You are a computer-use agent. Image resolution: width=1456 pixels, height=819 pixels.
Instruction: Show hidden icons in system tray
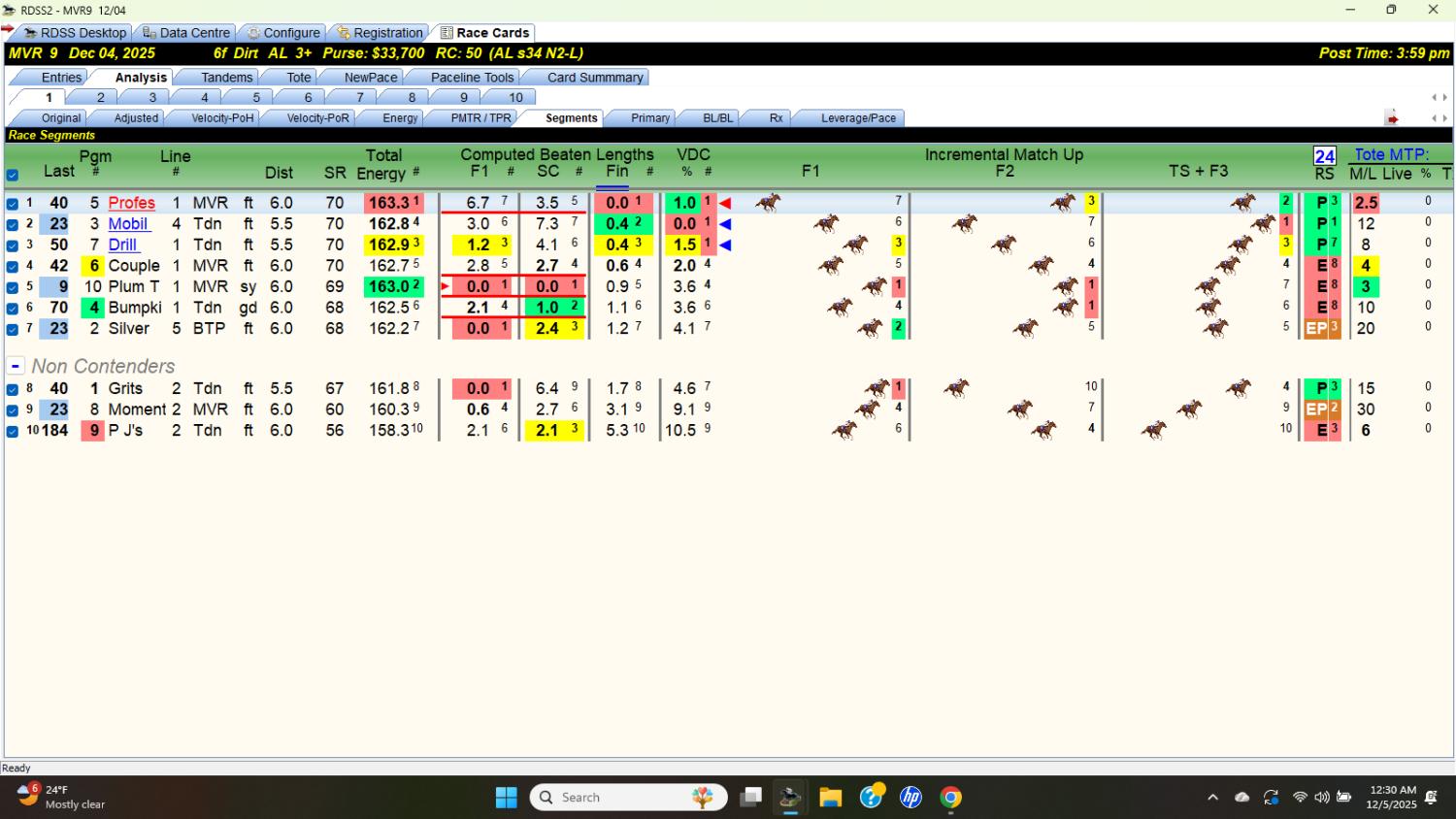coord(1212,798)
